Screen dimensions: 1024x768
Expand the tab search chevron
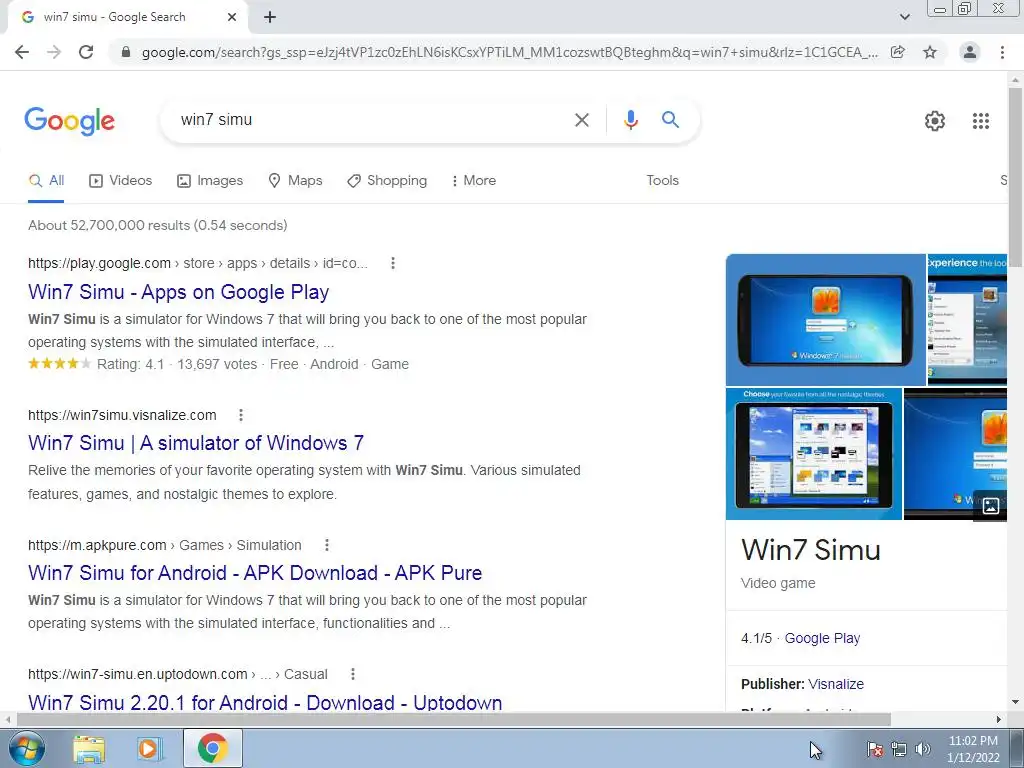click(x=904, y=17)
